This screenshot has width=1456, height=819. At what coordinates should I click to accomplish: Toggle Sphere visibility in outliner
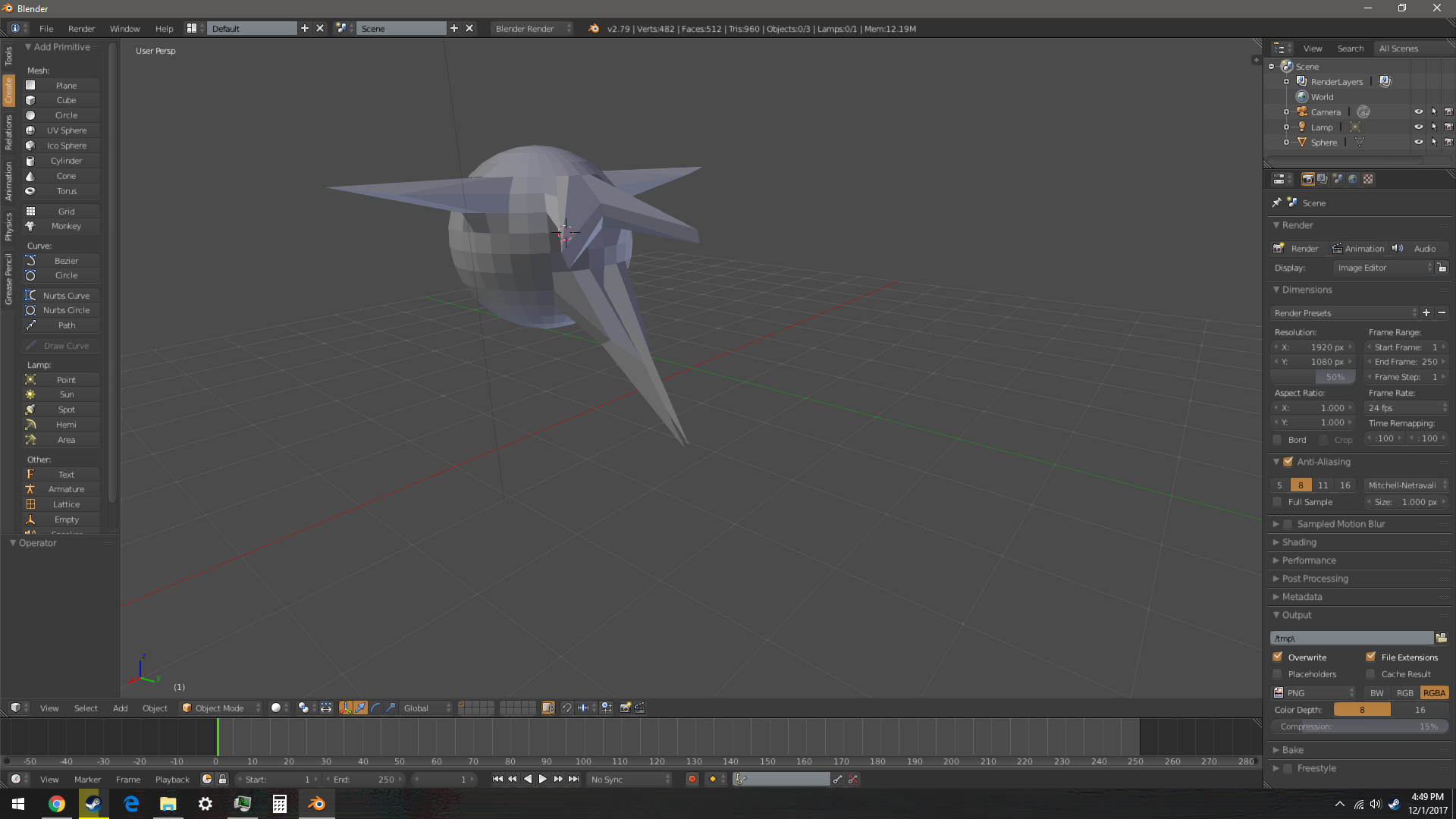click(x=1418, y=142)
